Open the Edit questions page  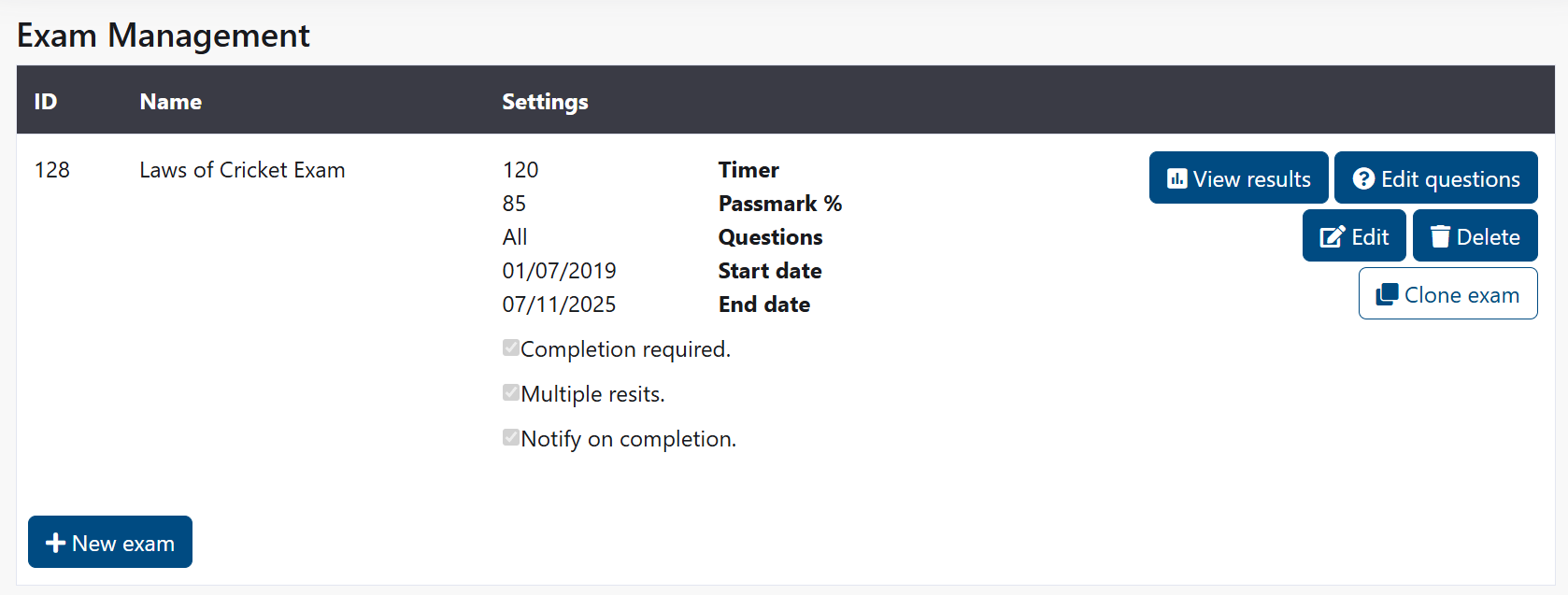coord(1436,177)
